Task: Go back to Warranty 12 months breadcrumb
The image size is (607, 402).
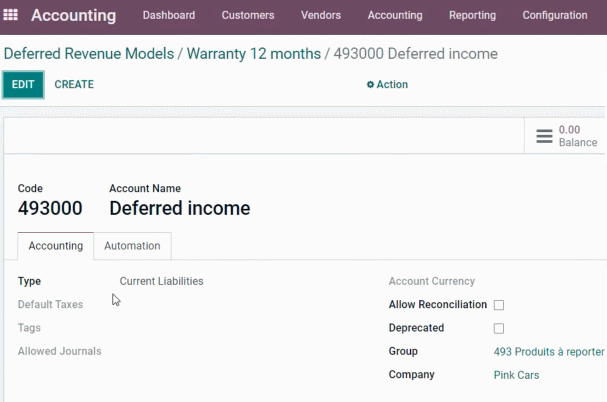Action: pos(254,54)
